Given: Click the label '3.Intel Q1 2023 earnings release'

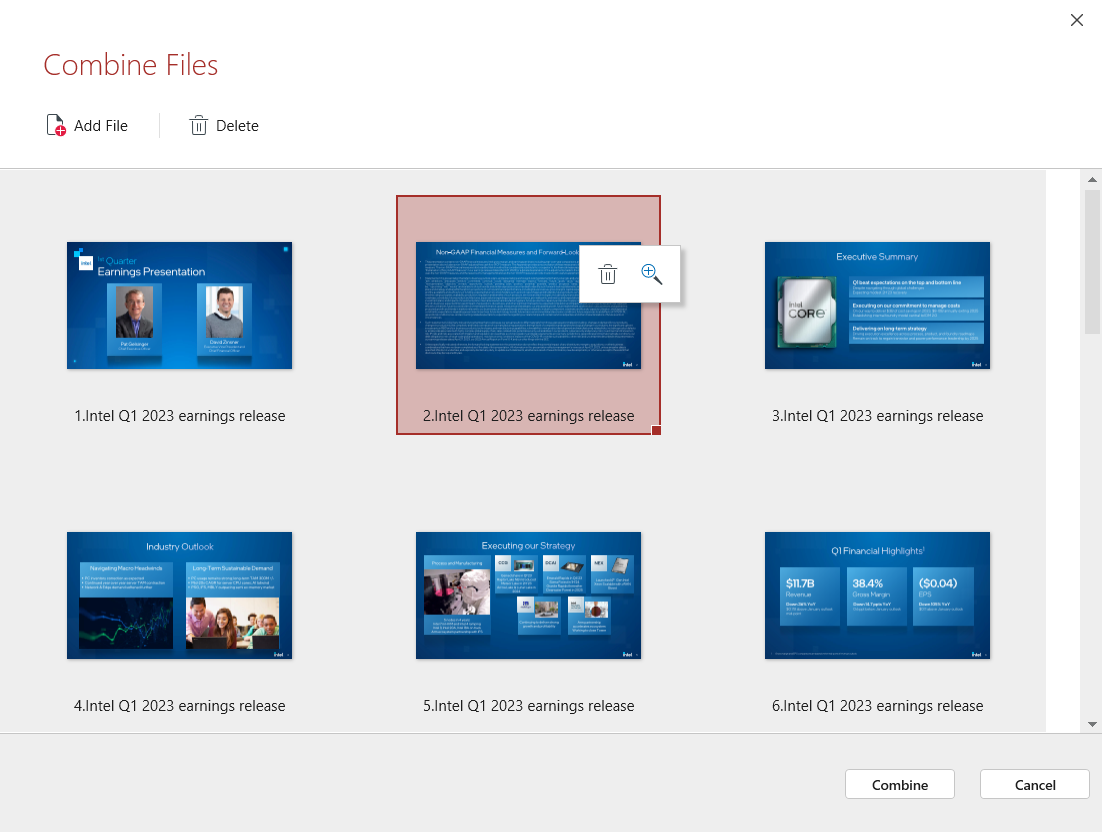Looking at the screenshot, I should point(877,416).
